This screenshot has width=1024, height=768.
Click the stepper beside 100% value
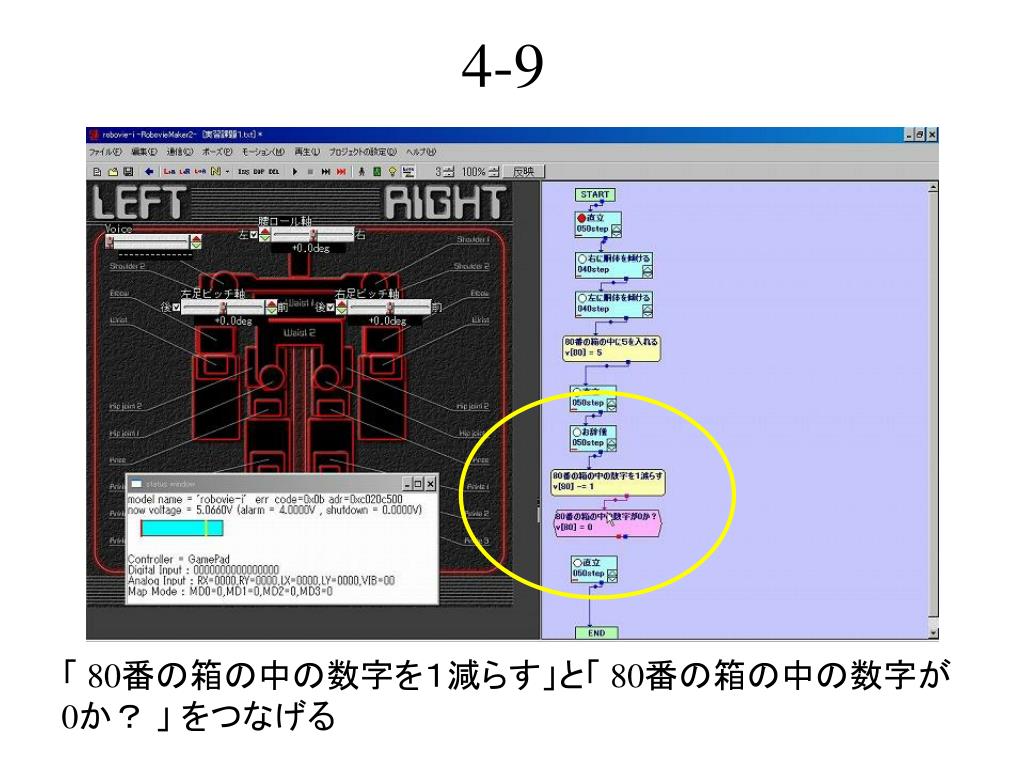point(494,172)
